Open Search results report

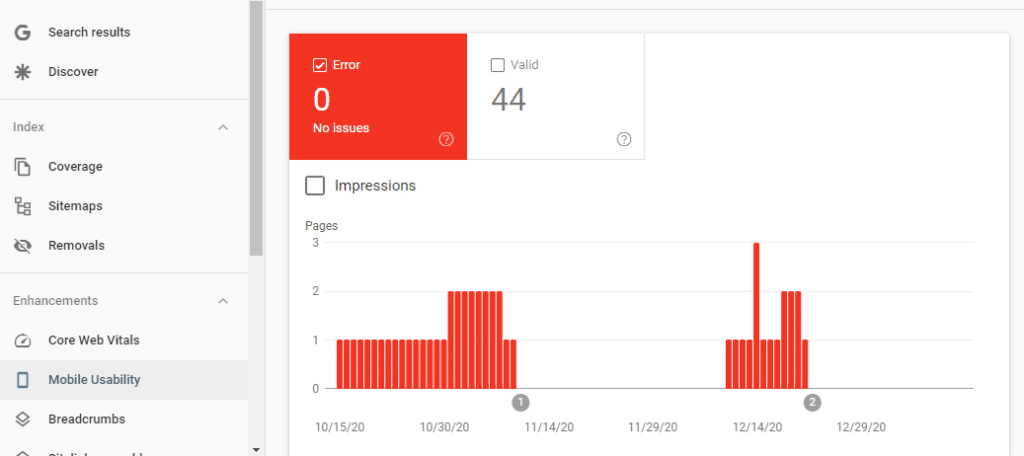[89, 33]
